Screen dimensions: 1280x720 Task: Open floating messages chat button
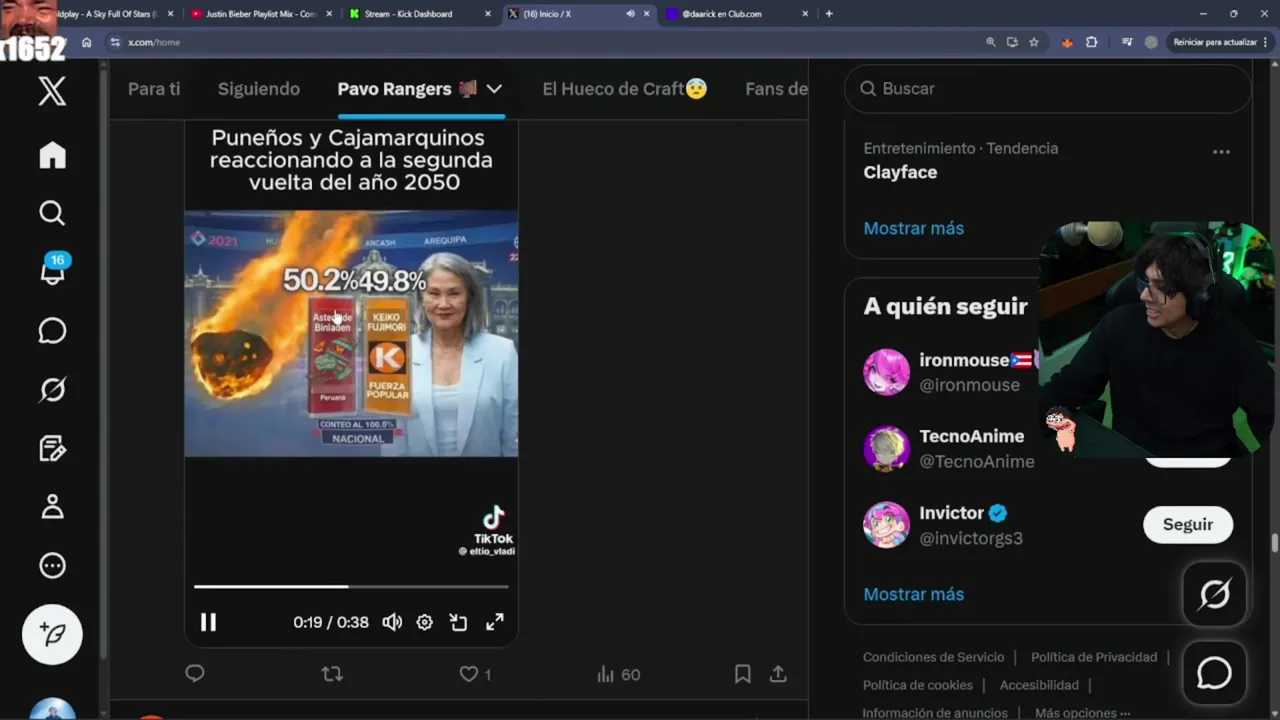point(1215,673)
